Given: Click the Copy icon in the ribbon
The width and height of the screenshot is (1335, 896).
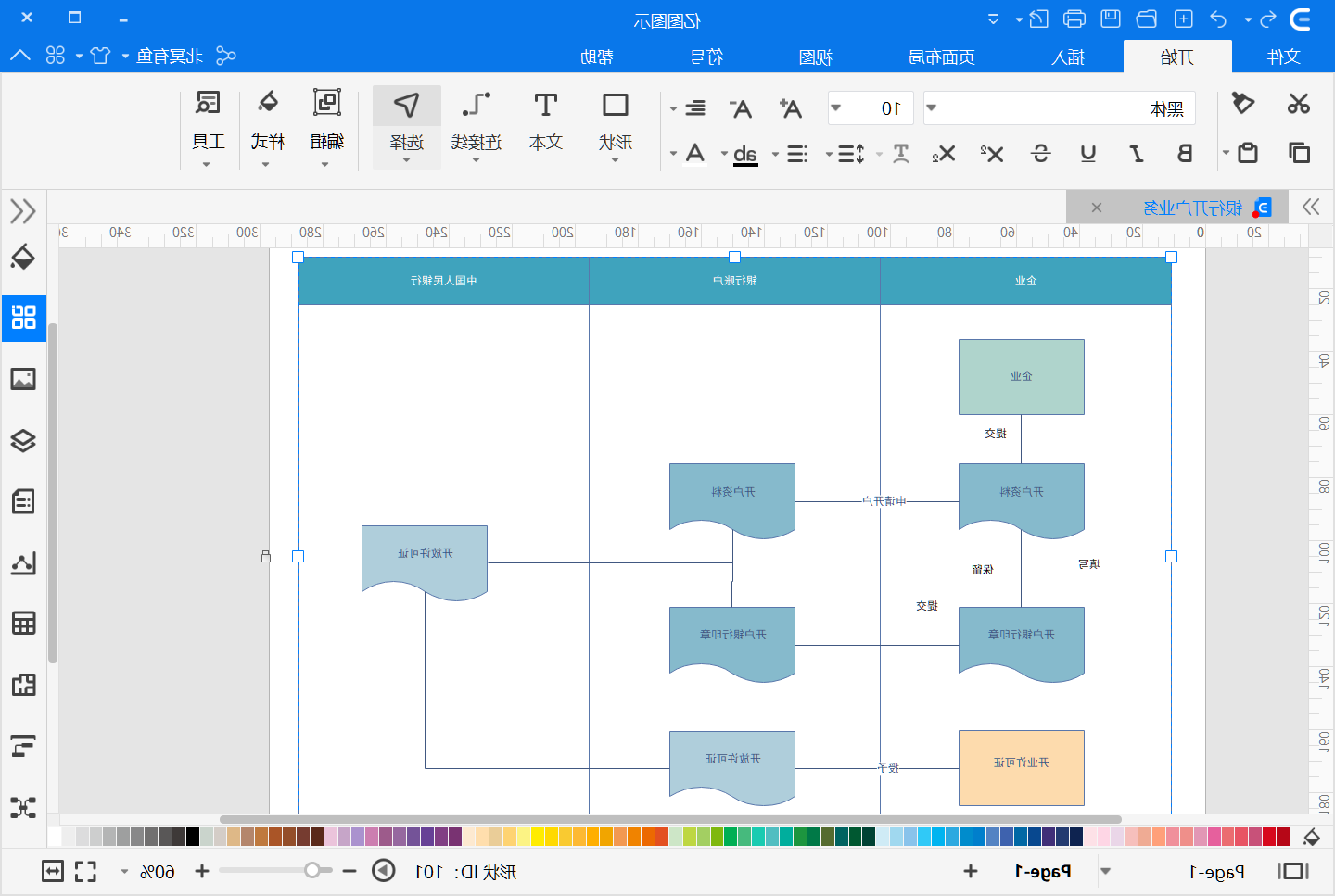Looking at the screenshot, I should point(1299,153).
